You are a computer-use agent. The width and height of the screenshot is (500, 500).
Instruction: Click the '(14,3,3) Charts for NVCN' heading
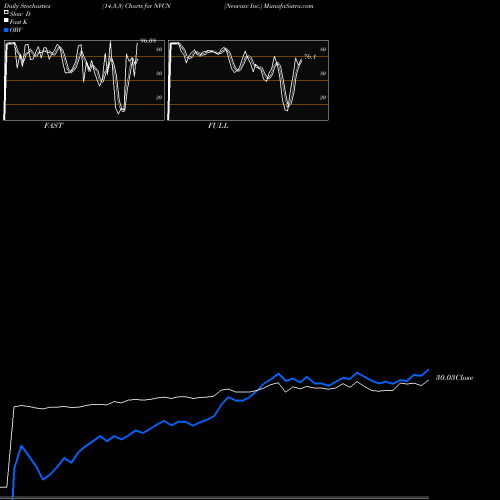136,6
